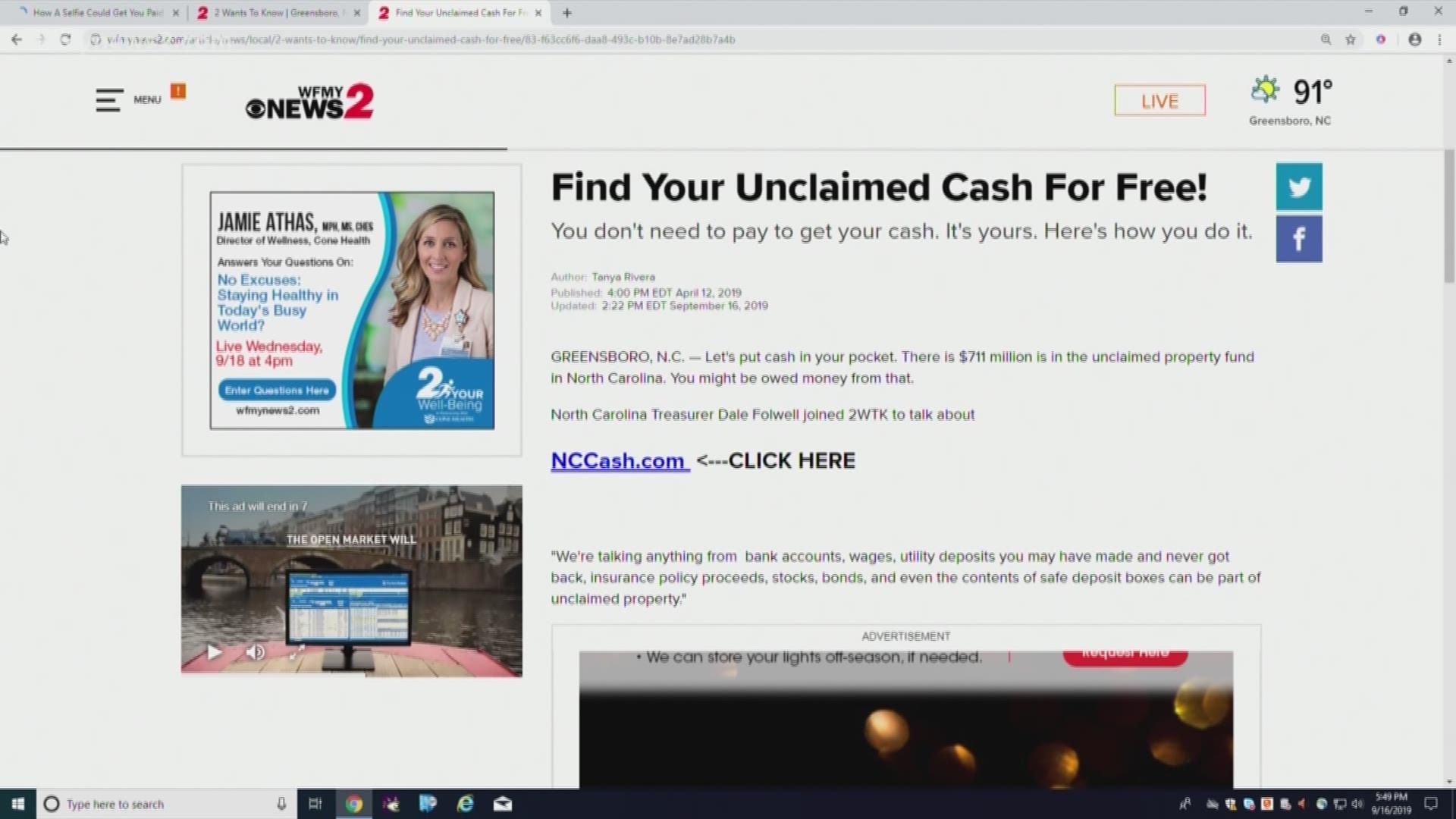The width and height of the screenshot is (1456, 819).
Task: Select Find Your Unclaimed Cash tab
Action: pos(459,13)
